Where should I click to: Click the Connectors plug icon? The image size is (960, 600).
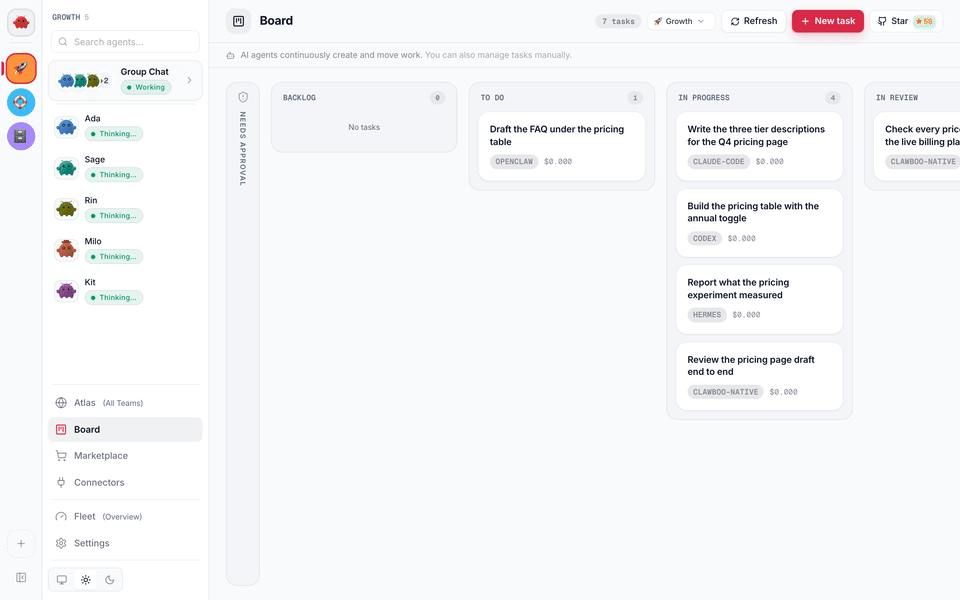click(x=61, y=482)
